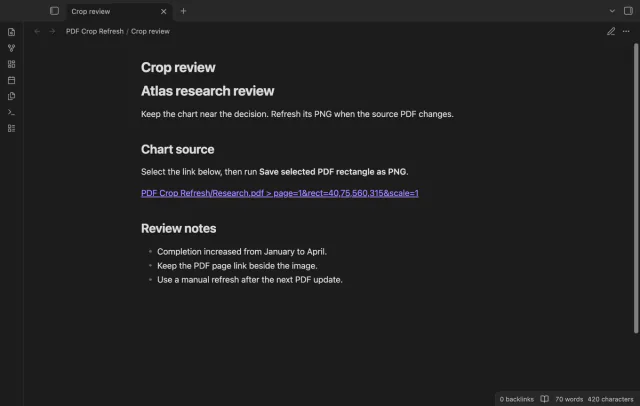Insert template using ribbon copy icon
This screenshot has height=406, width=640.
coord(11,96)
